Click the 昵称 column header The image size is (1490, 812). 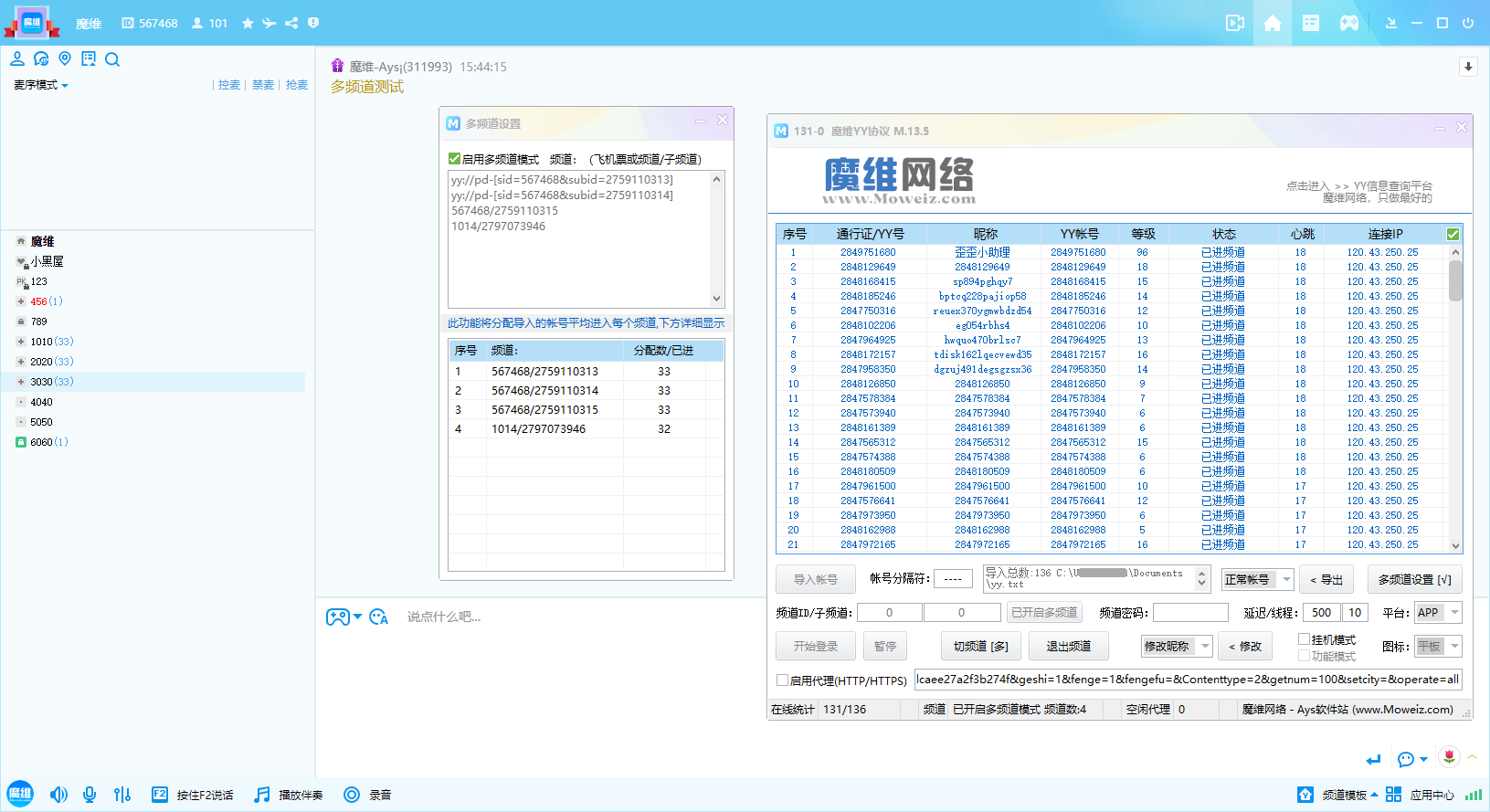point(985,234)
